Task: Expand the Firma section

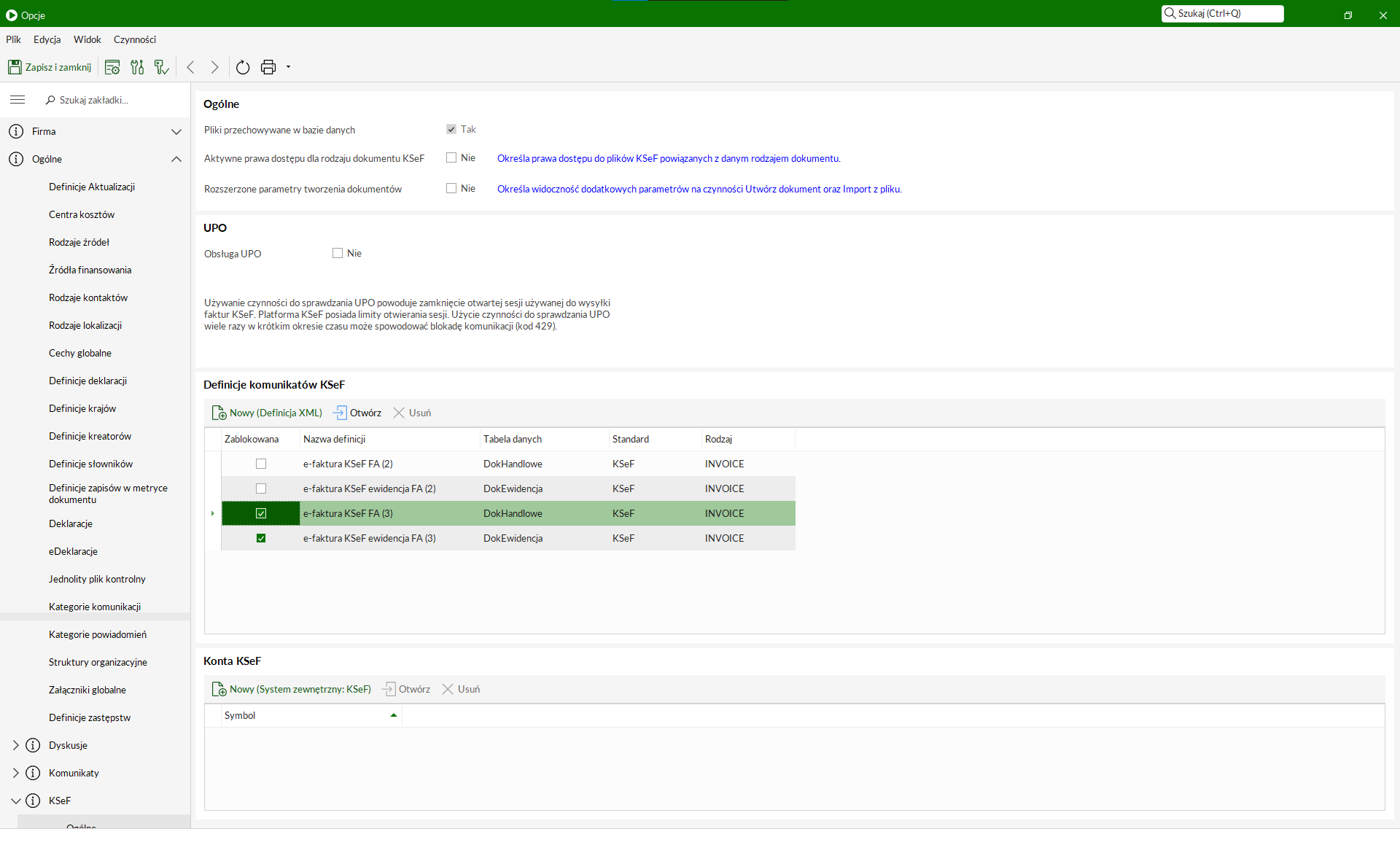Action: point(176,131)
